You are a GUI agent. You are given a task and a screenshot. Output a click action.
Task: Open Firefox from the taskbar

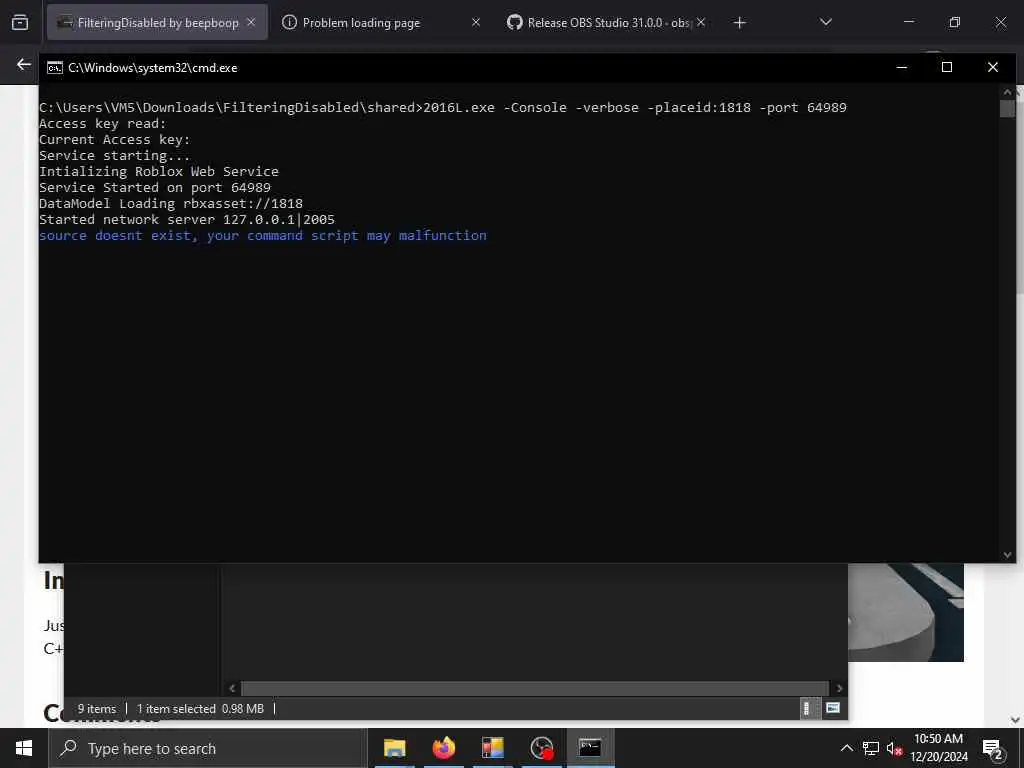coord(444,748)
